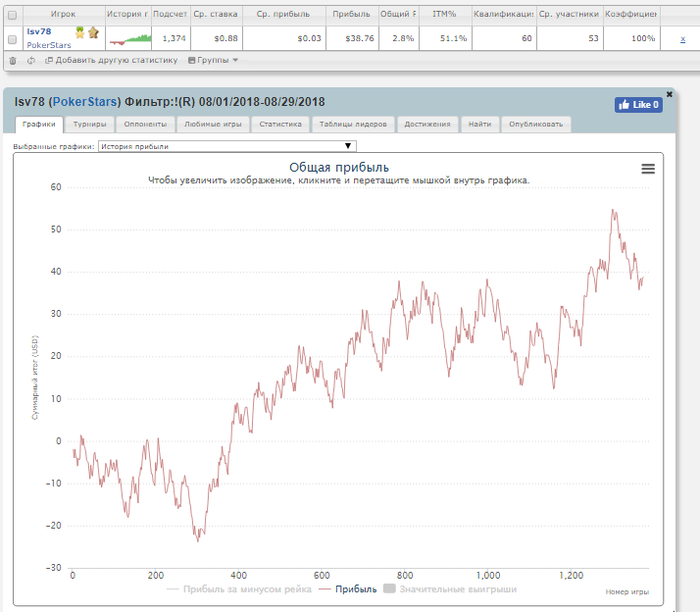
Task: Switch to the Графики tab
Action: point(39,124)
